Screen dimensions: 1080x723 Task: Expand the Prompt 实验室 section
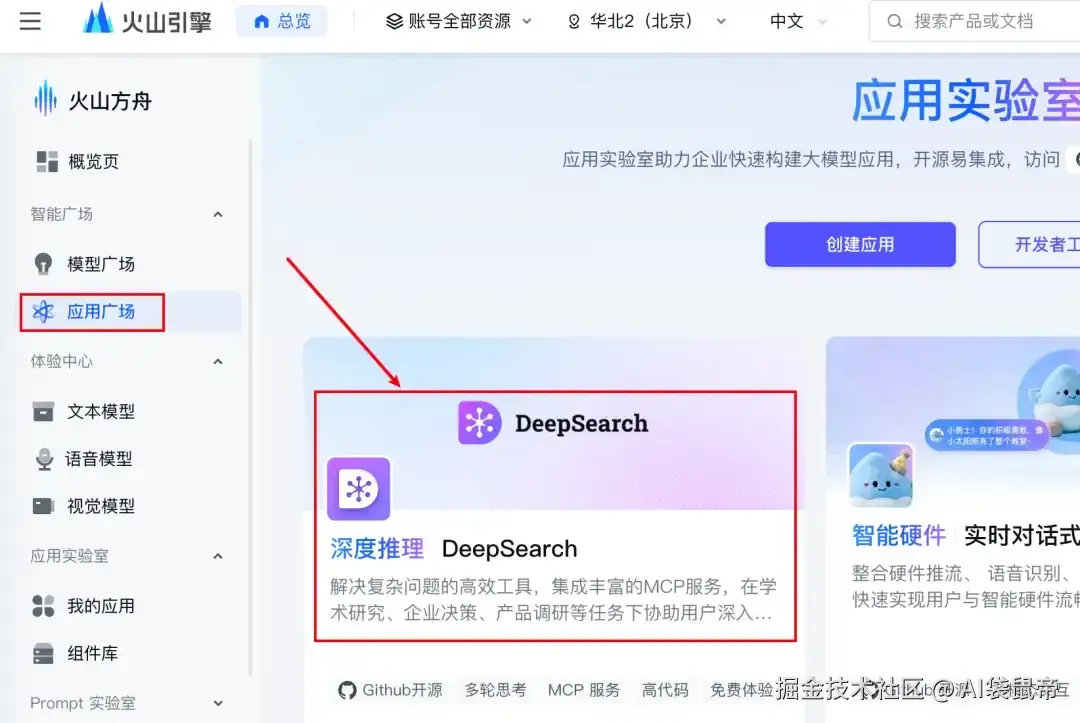pyautogui.click(x=218, y=703)
